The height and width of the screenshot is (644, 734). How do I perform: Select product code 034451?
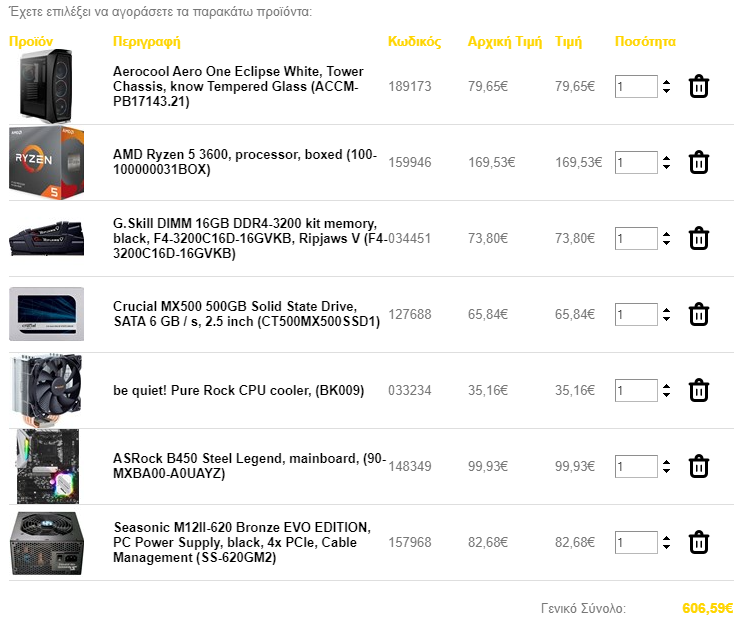point(410,239)
